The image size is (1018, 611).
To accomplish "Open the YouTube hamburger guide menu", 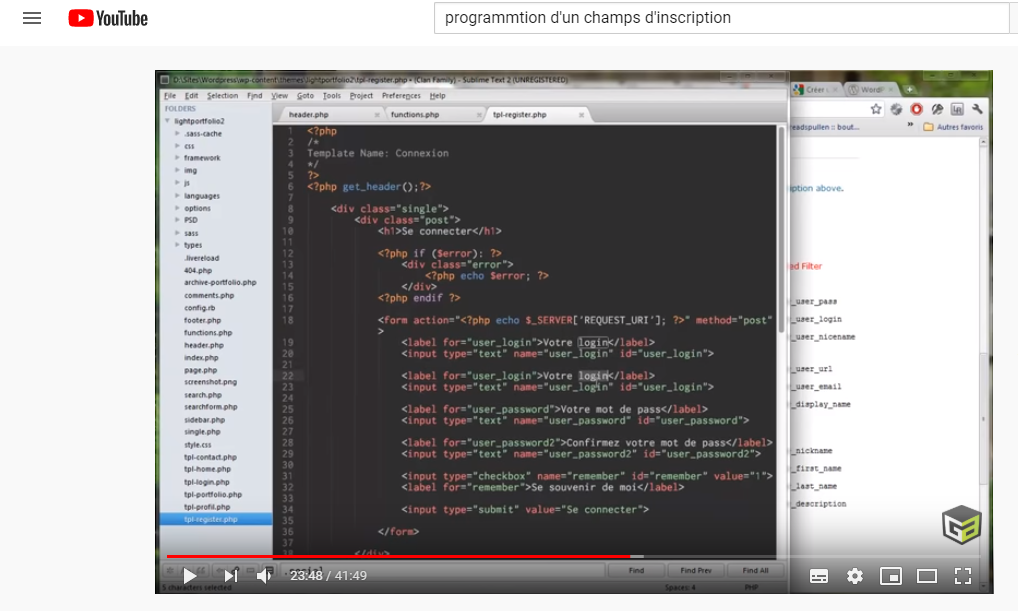I will tap(32, 18).
